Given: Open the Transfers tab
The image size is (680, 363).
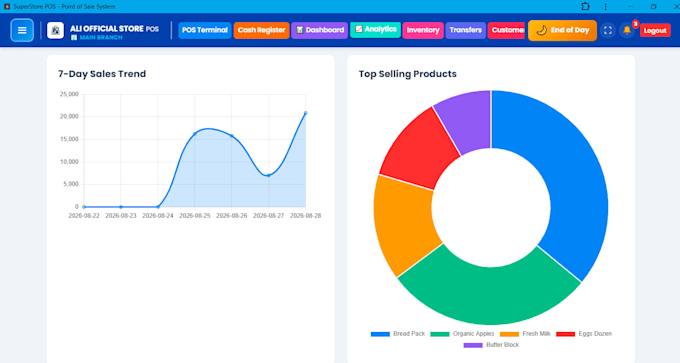Looking at the screenshot, I should (x=465, y=30).
